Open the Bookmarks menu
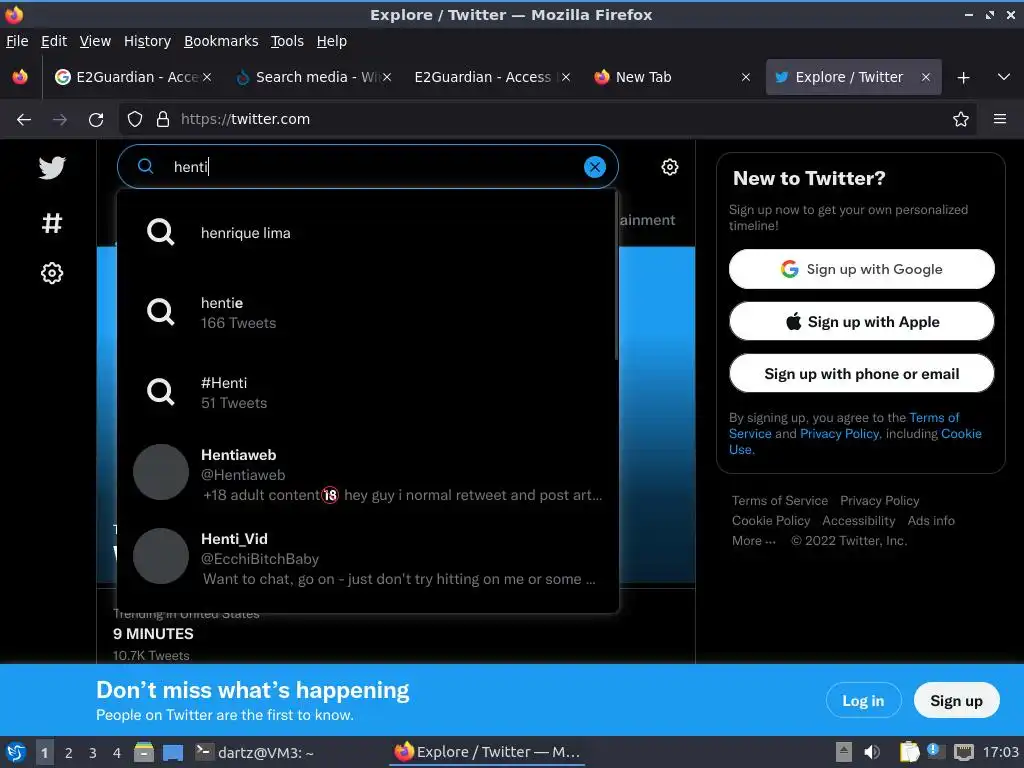Screen dimensions: 1024x768 point(221,41)
